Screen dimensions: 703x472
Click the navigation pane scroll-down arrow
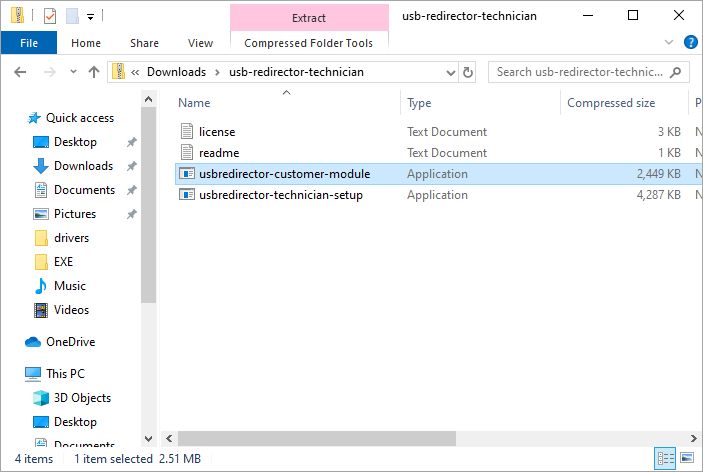148,439
